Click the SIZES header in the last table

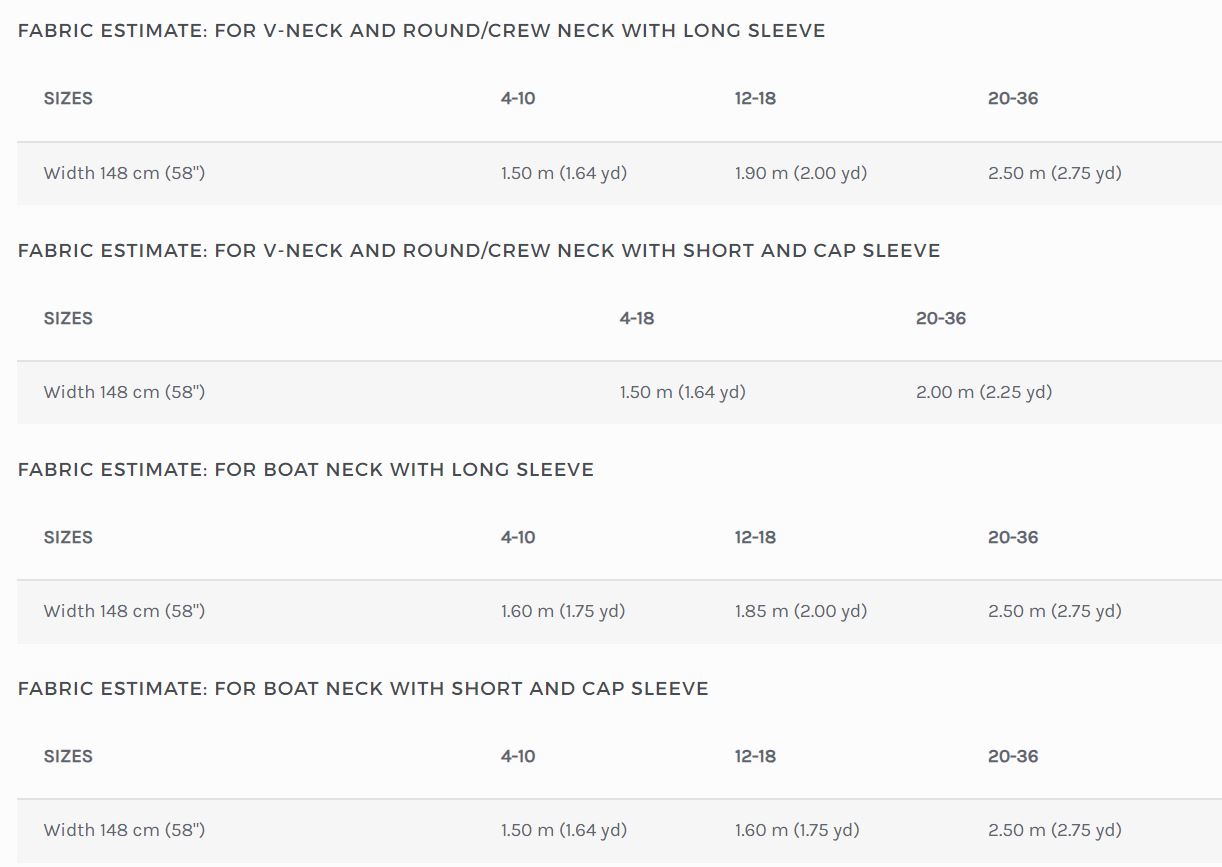68,756
